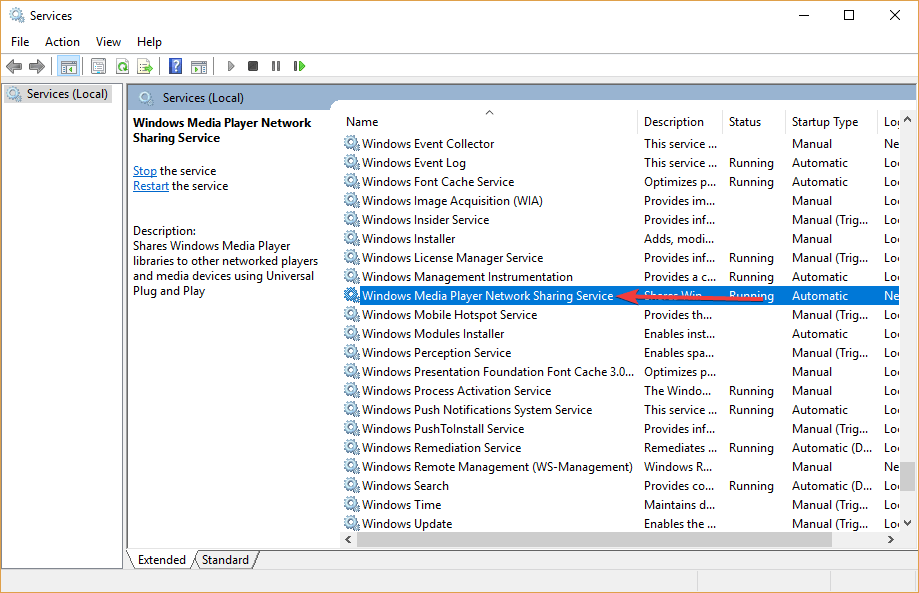Viewport: 919px width, 593px height.
Task: Click the Forward arrow toolbar icon
Action: click(x=37, y=66)
